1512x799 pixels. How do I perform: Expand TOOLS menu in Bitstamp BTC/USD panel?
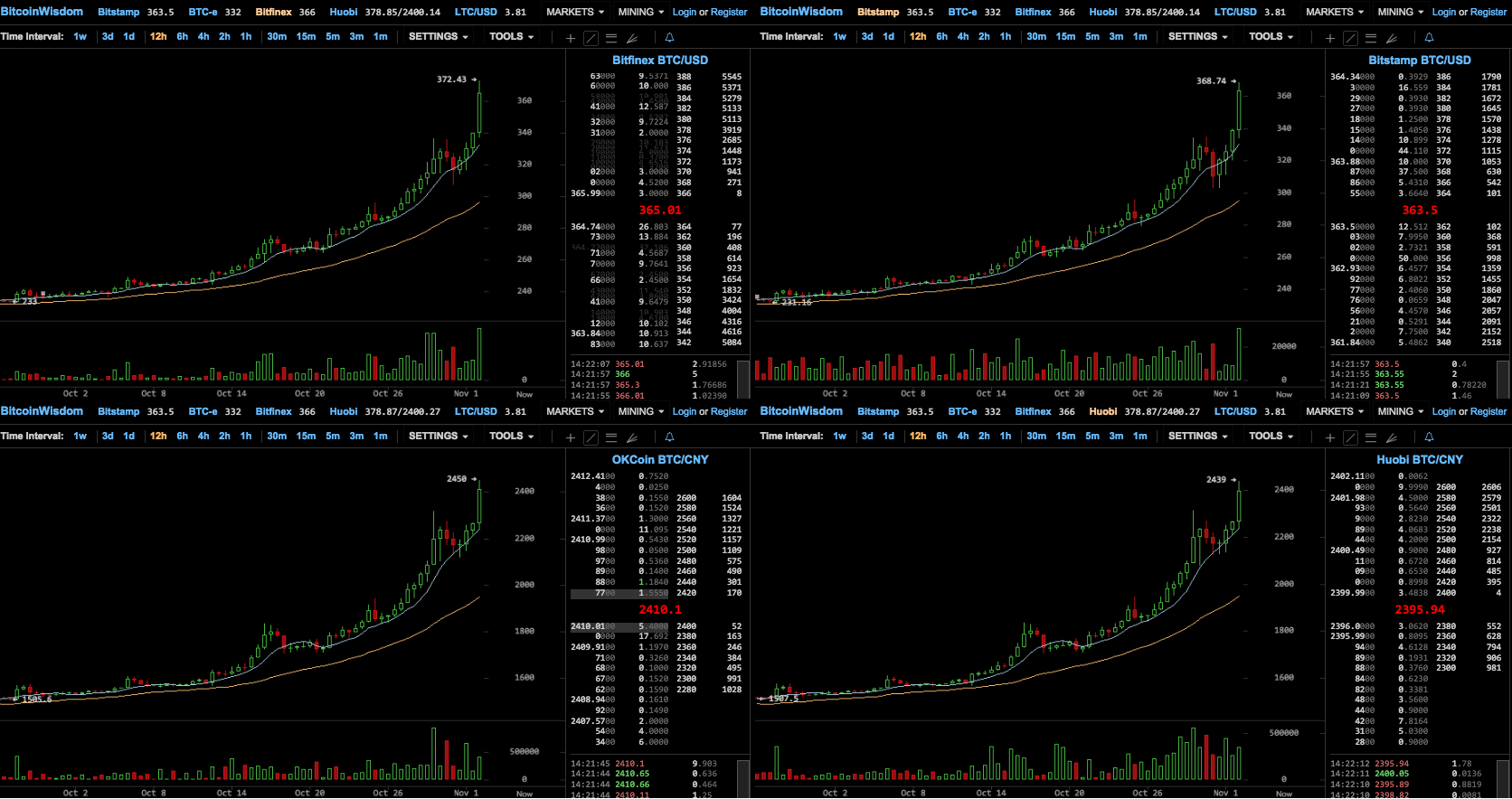[x=1271, y=37]
